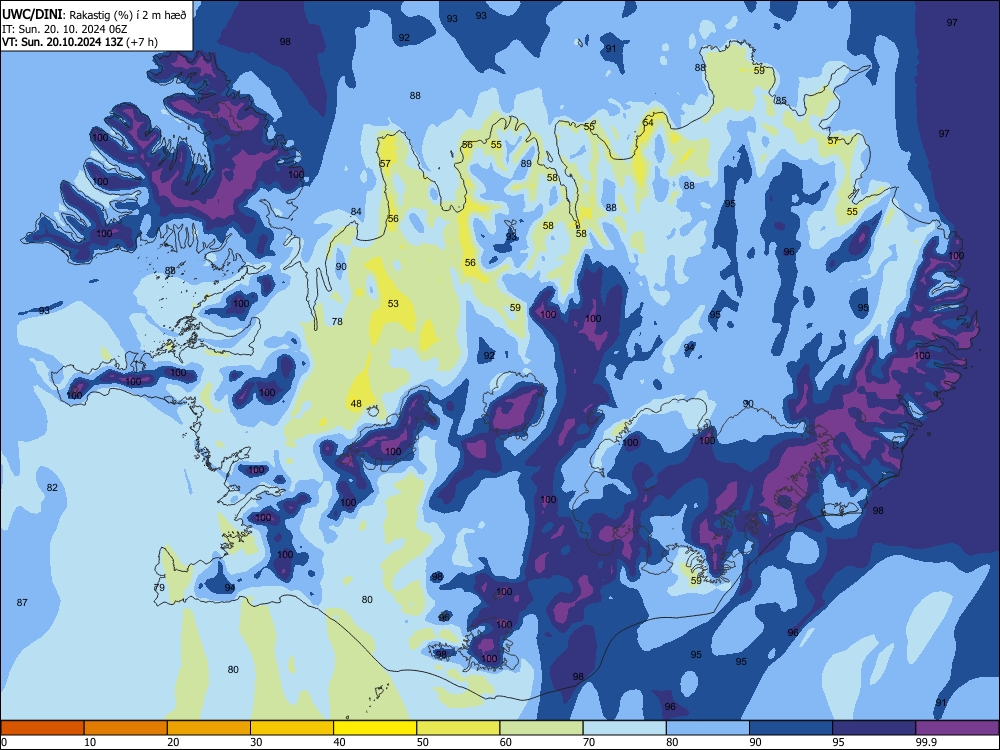Select the value 87 over the southwest sea
Screen dimensions: 1000x750
(x=22, y=602)
